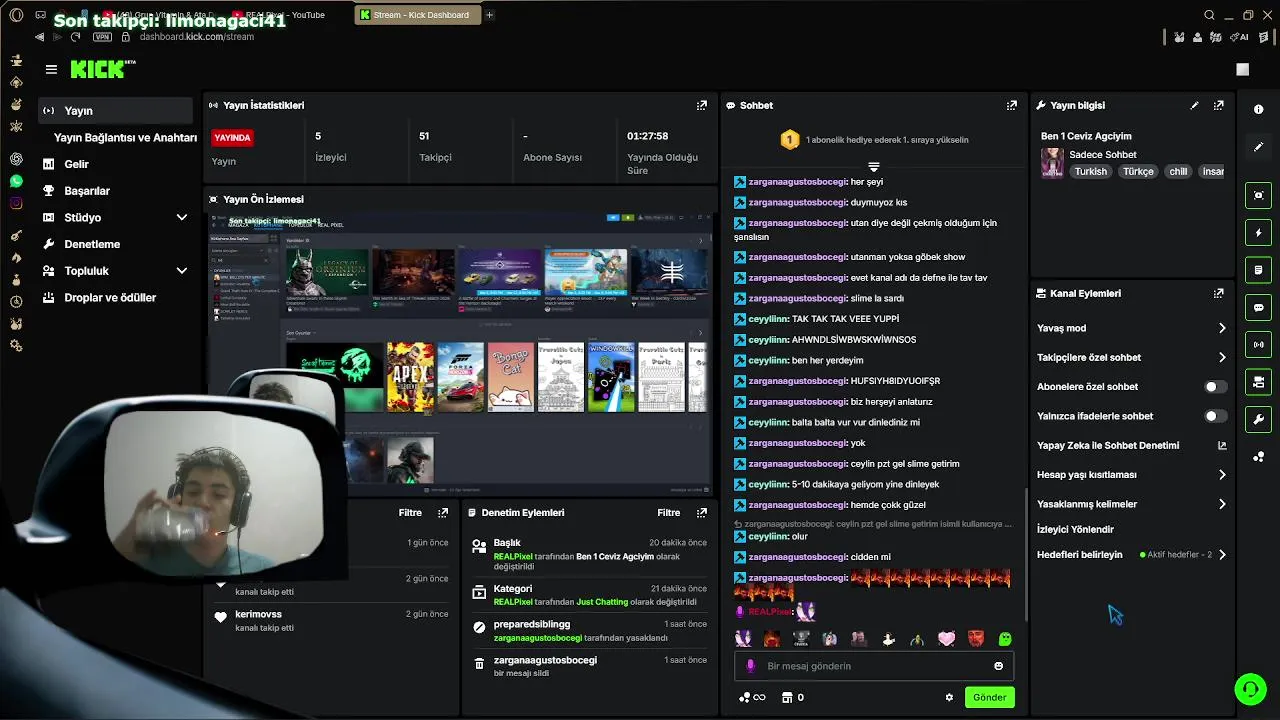Viewport: 1280px width, 720px height.
Task: Toggle Abonelere özel sohbet switch
Action: 1215,387
